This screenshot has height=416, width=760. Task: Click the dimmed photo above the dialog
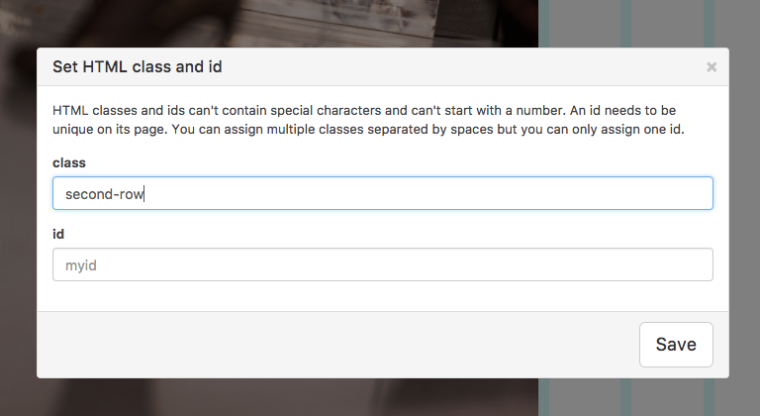point(300,22)
